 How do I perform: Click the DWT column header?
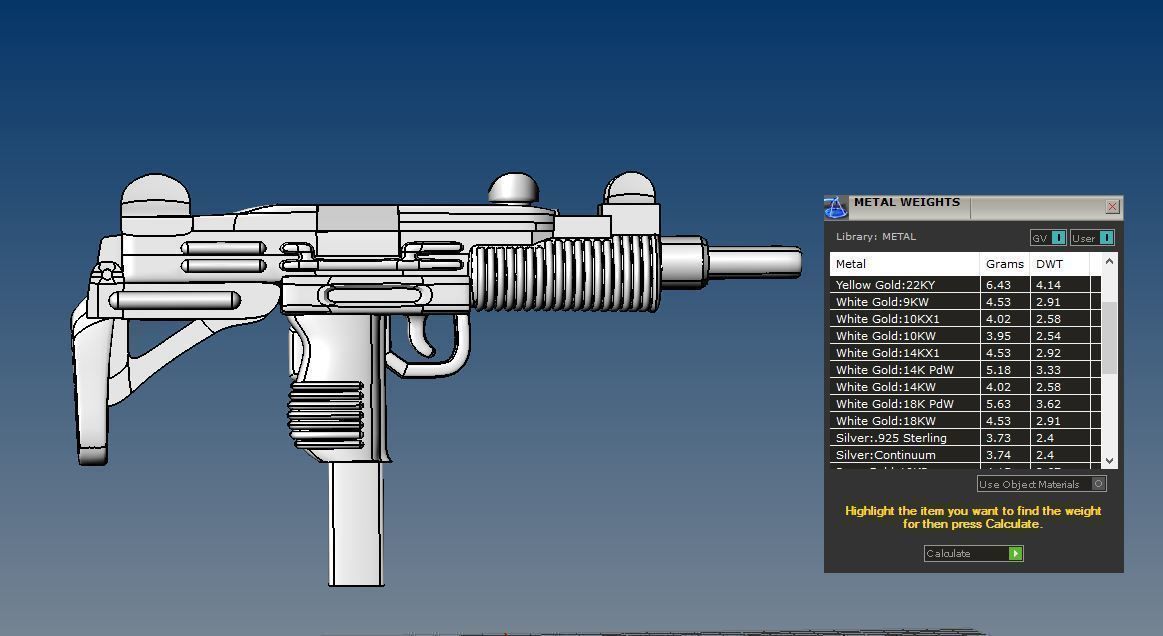click(1059, 263)
